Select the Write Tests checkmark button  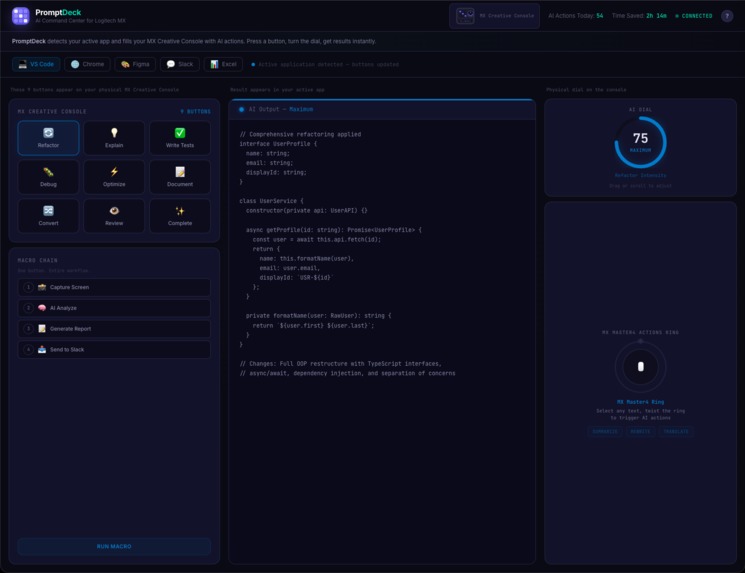[x=180, y=138]
